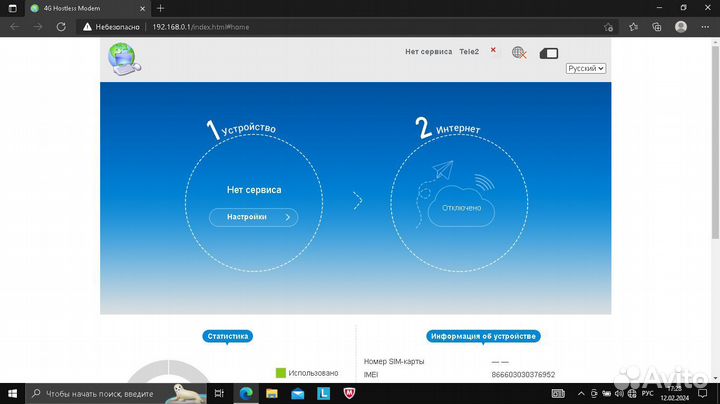Close the 4G Hostless Modem tab
Image resolution: width=720 pixels, height=404 pixels.
(142, 8)
